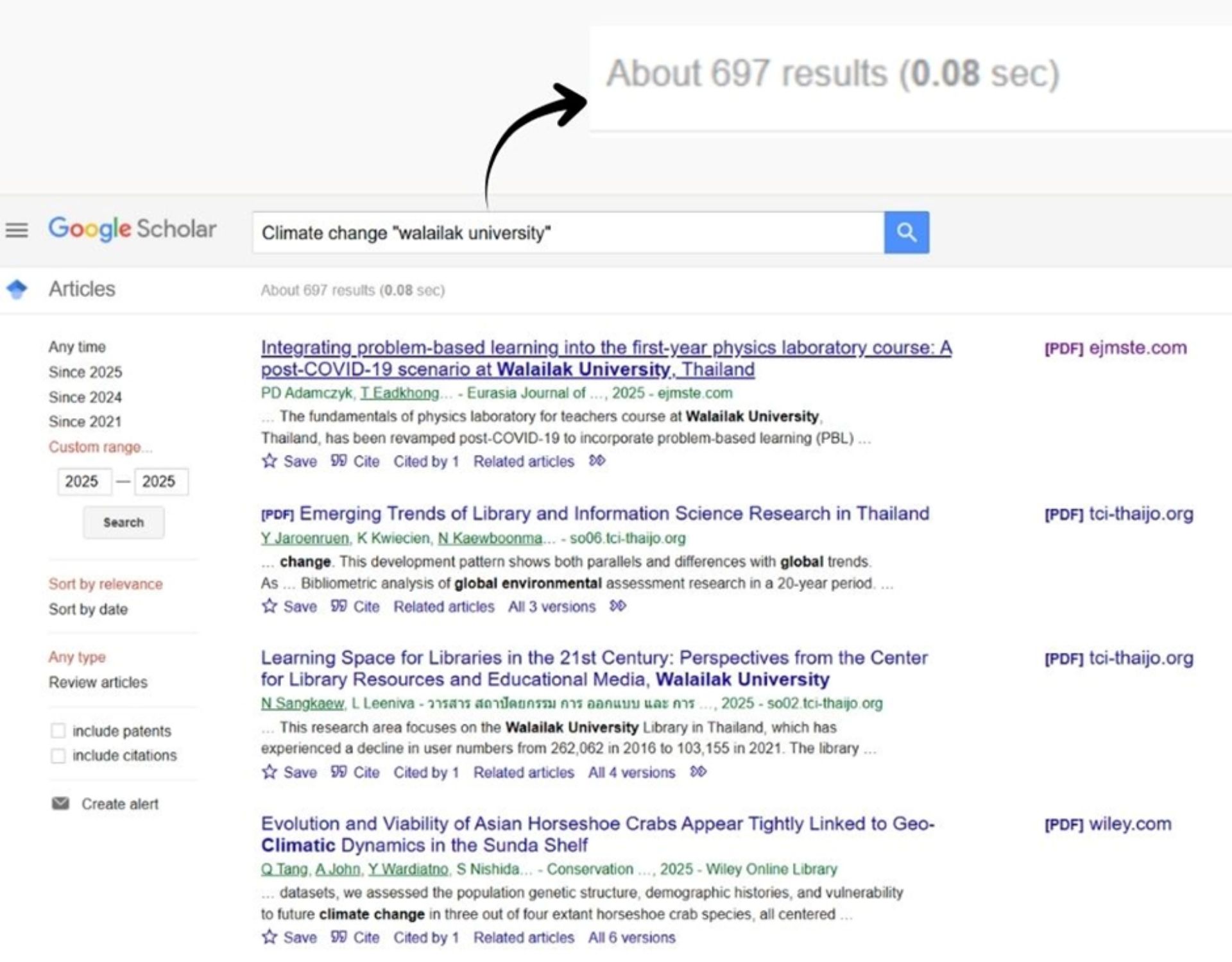Open the hamburger menu icon

pyautogui.click(x=17, y=230)
